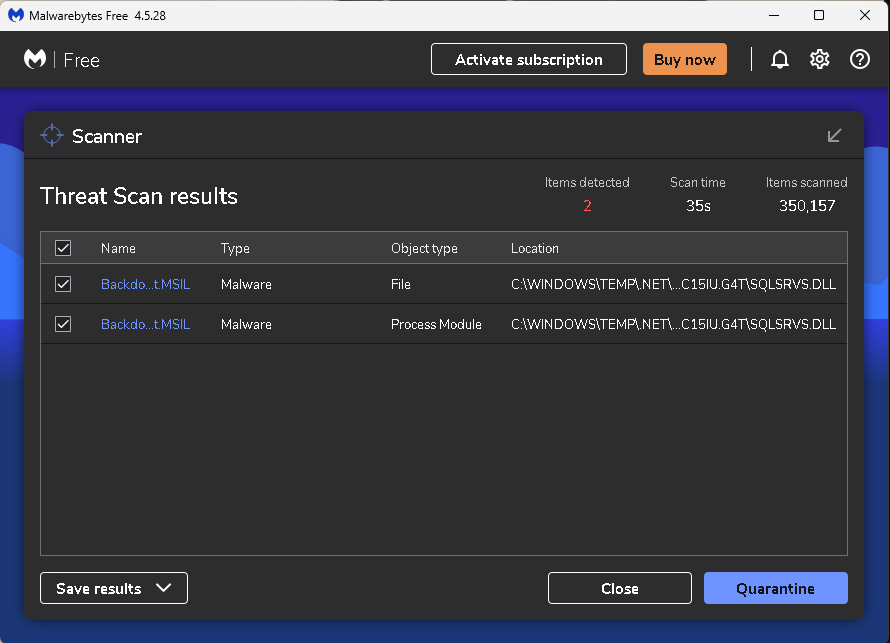The image size is (890, 643).
Task: Click the Scanner crosshair icon
Action: tap(52, 135)
